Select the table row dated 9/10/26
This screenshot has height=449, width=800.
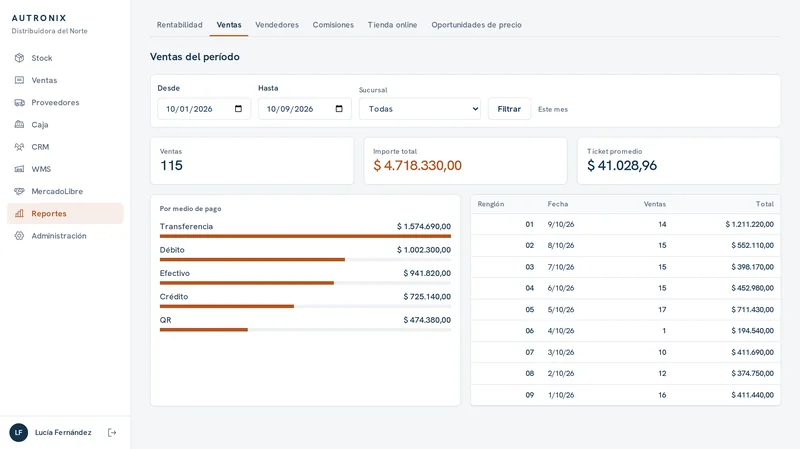pyautogui.click(x=626, y=224)
